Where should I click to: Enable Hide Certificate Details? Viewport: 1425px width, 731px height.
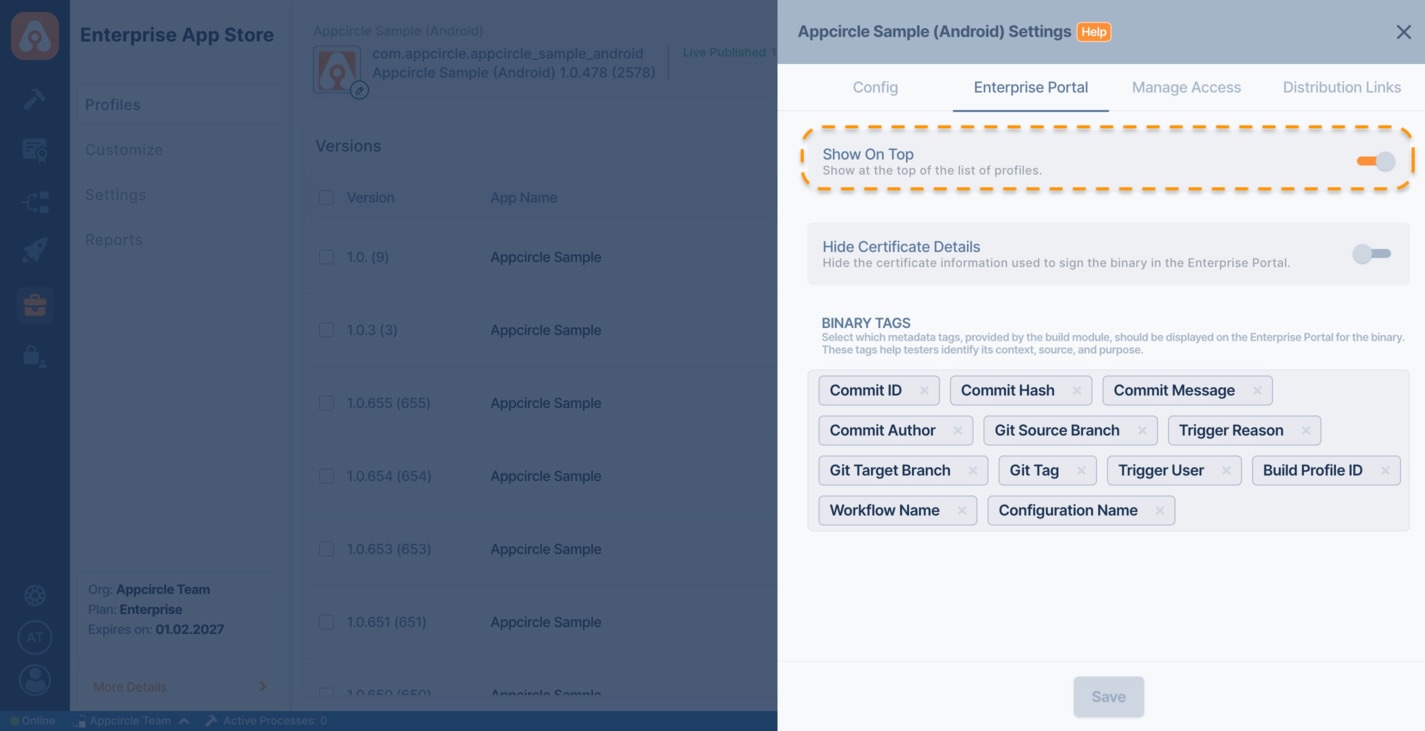(x=1371, y=253)
